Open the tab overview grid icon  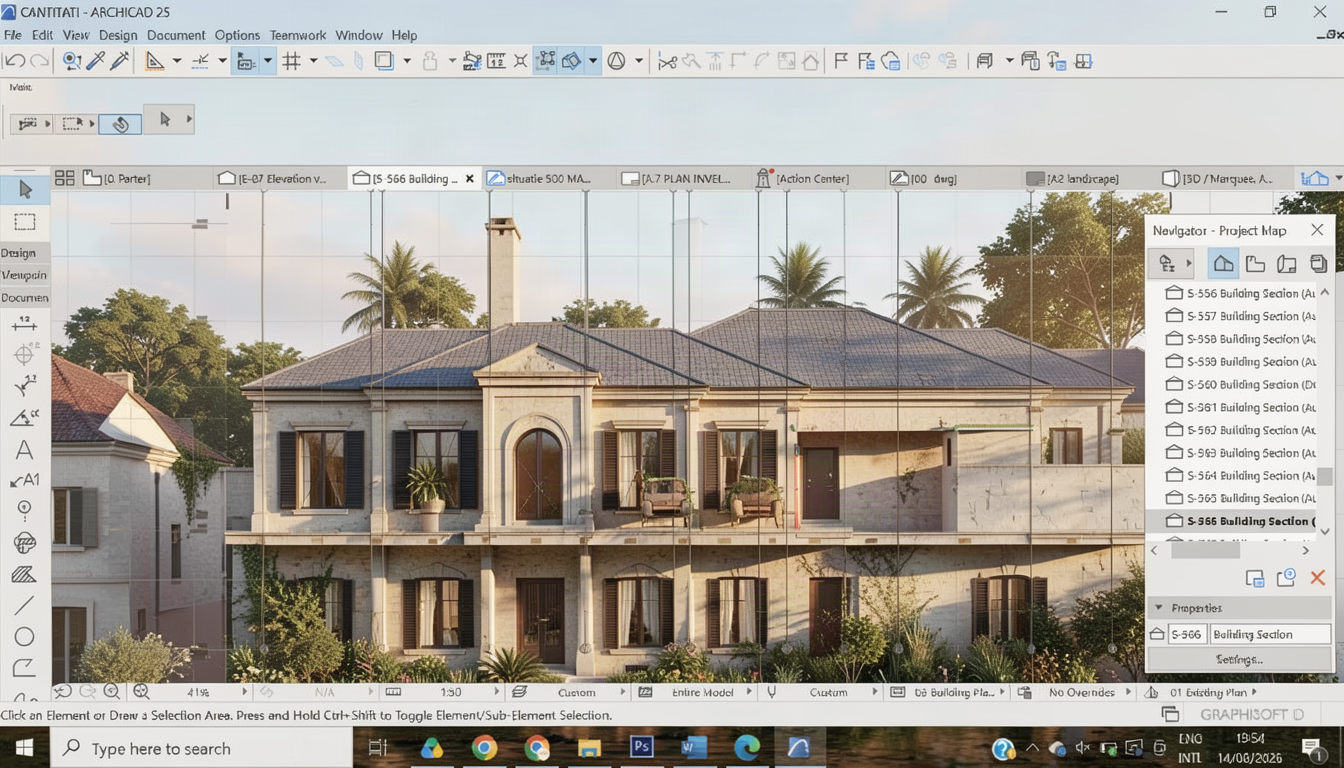[64, 178]
